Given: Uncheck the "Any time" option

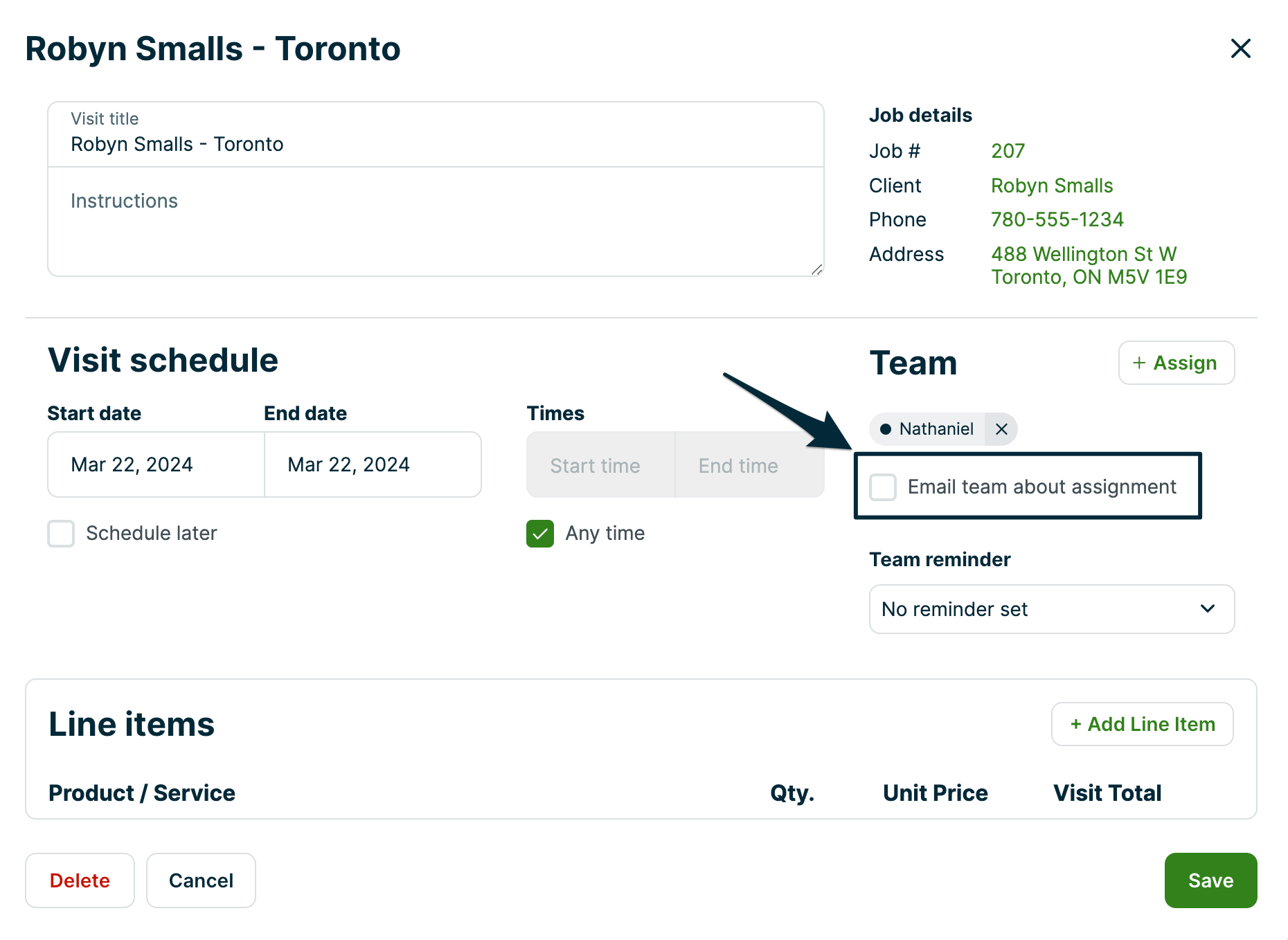Looking at the screenshot, I should pos(539,533).
